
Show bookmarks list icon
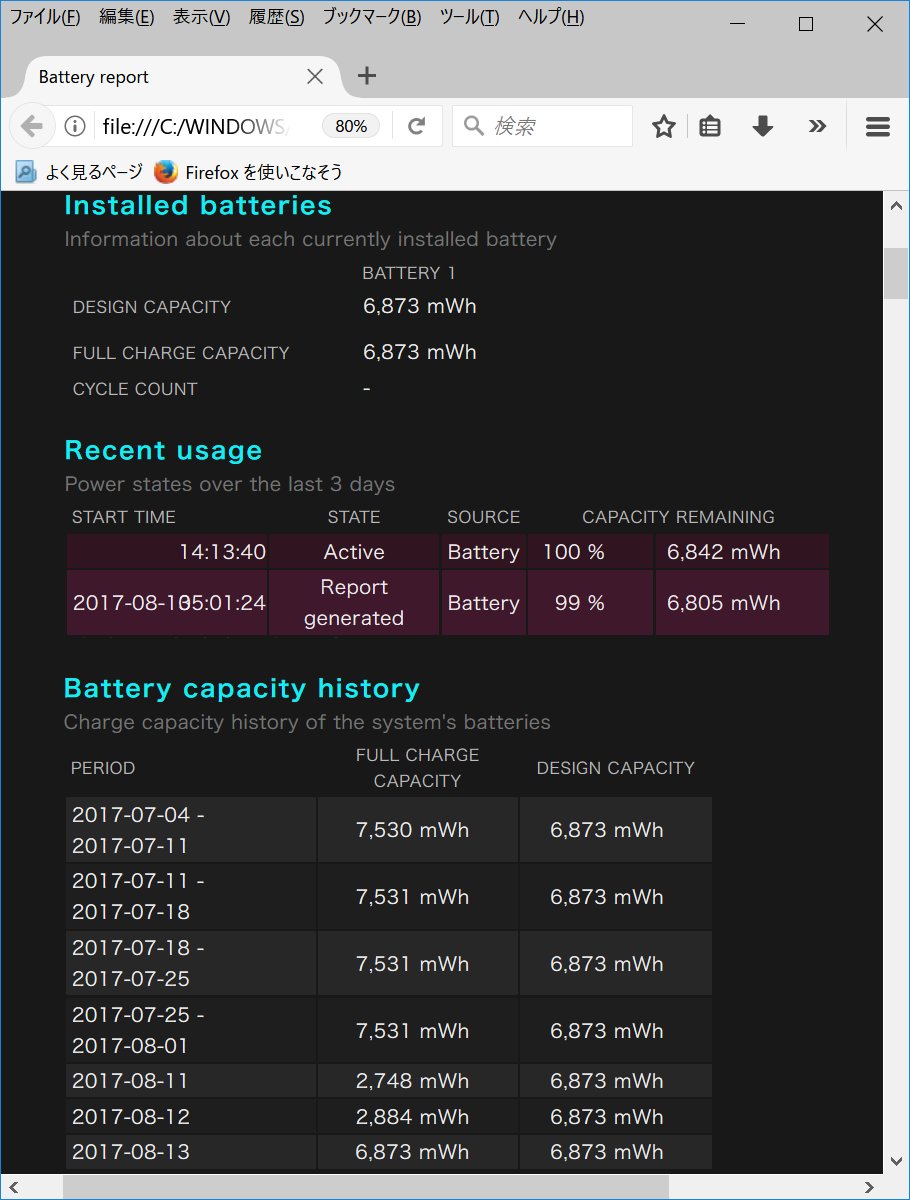710,126
